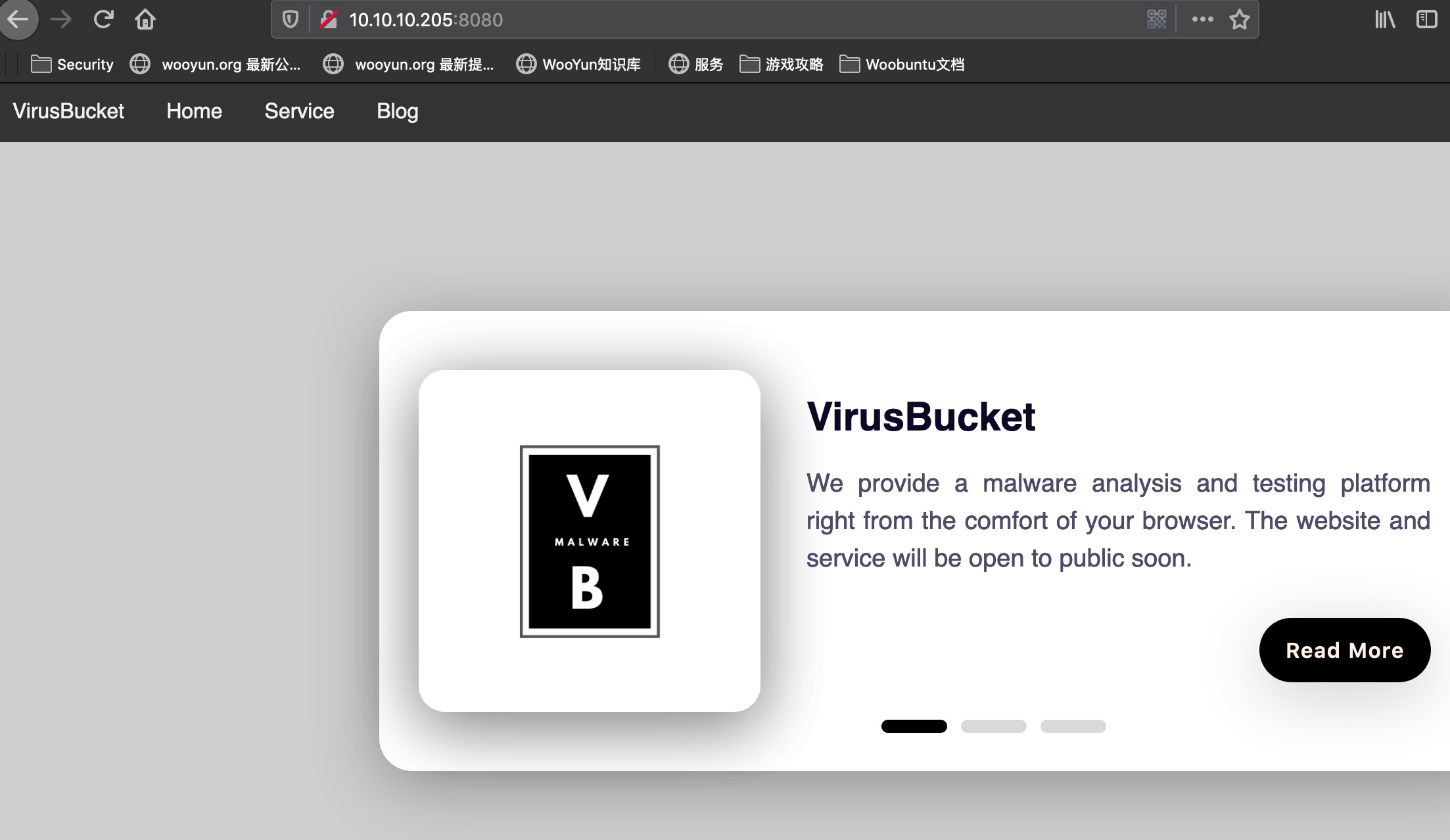Click the home icon in toolbar
Screen dimensions: 1450x840
[145, 20]
